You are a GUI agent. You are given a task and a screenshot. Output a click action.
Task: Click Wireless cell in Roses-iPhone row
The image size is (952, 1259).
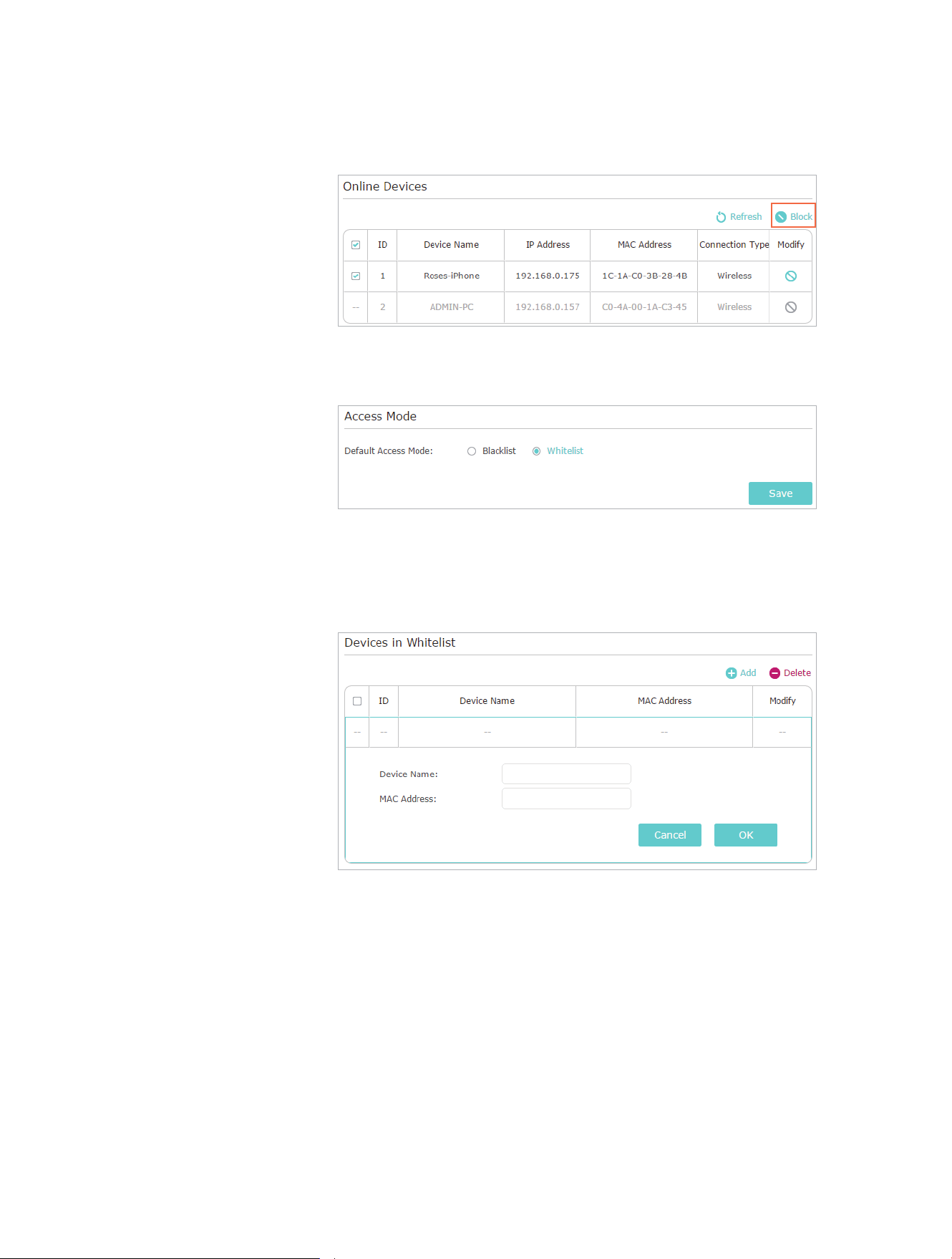tap(734, 276)
